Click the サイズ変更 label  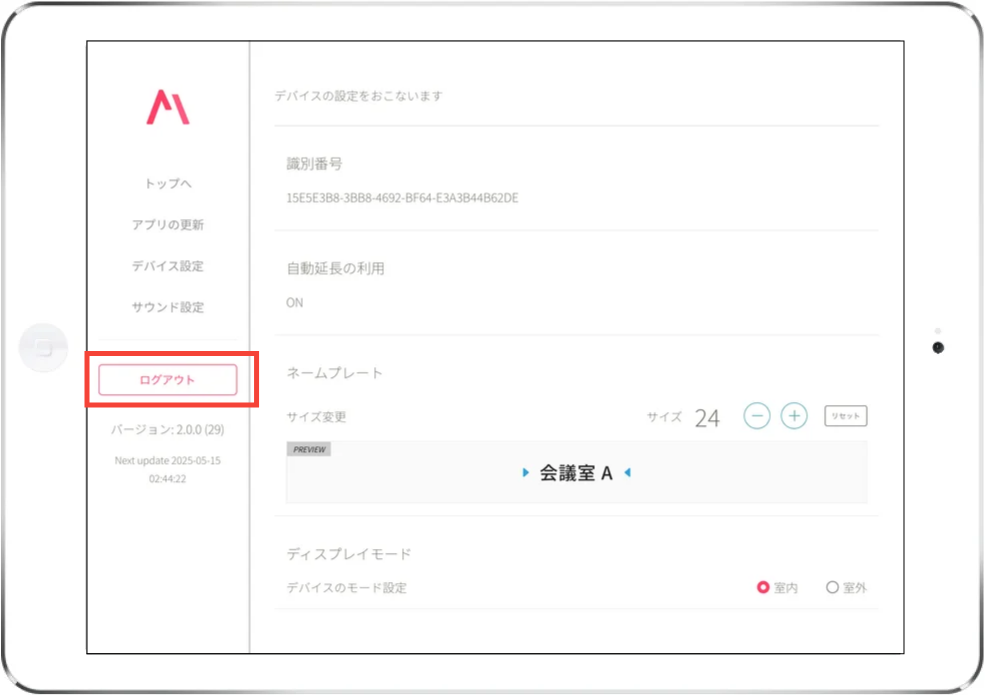tap(316, 417)
